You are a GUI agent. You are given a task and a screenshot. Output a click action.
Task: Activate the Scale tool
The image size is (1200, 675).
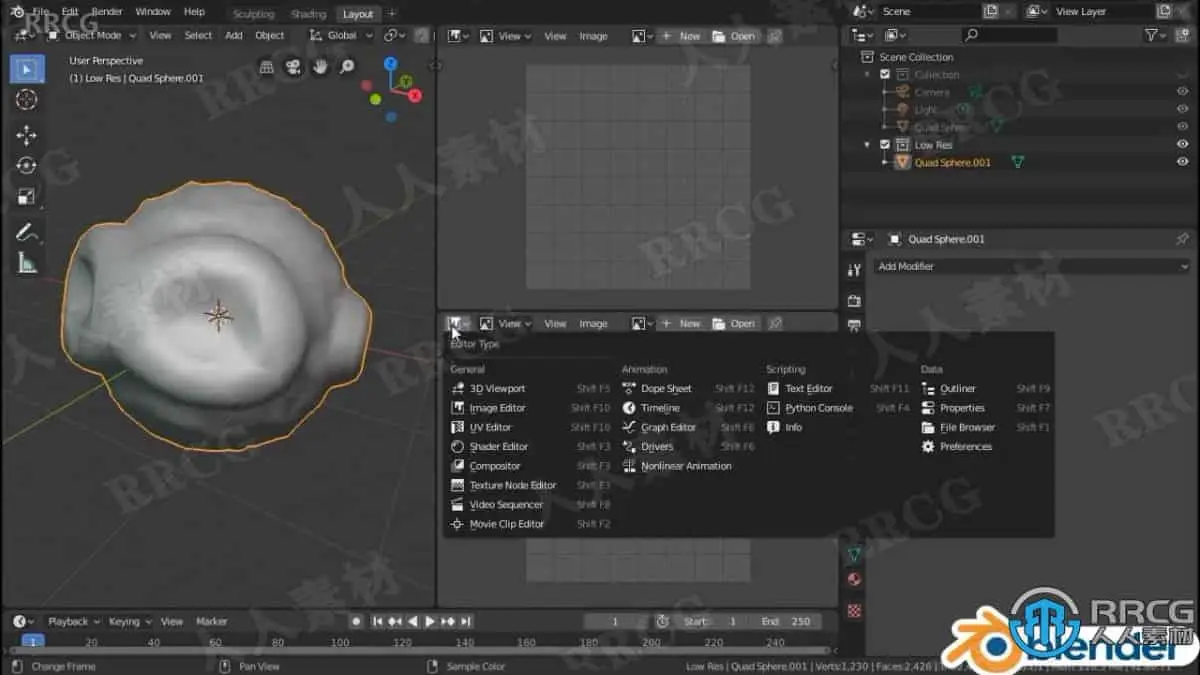[27, 196]
